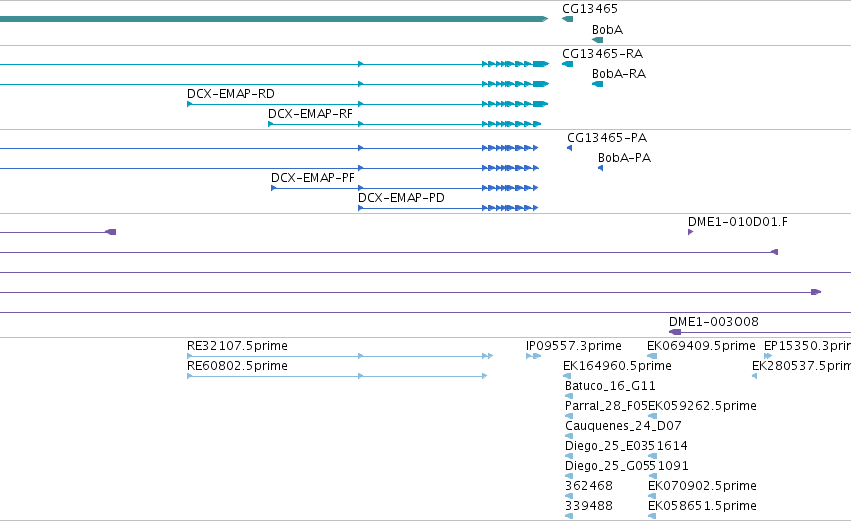Select the DCX-EMAP-PF protein label

pos(313,178)
